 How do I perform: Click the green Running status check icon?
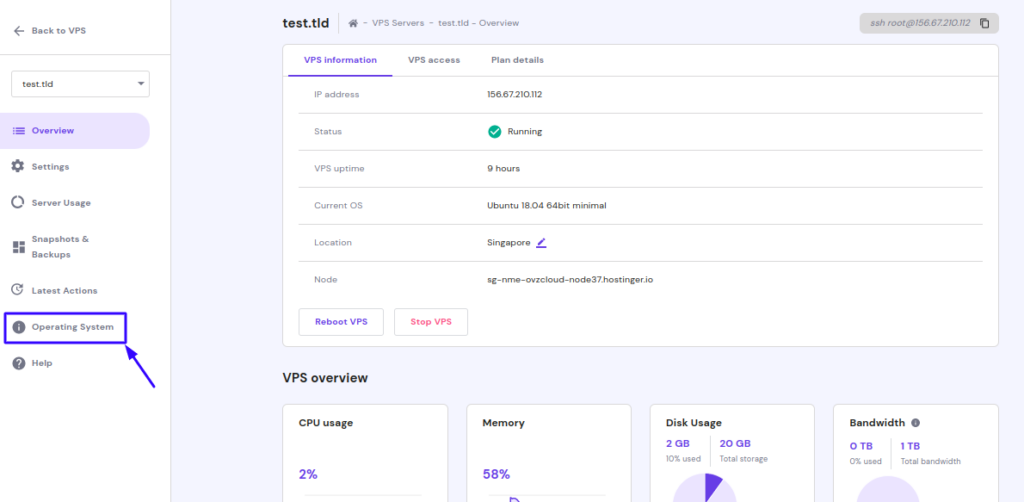tap(494, 131)
